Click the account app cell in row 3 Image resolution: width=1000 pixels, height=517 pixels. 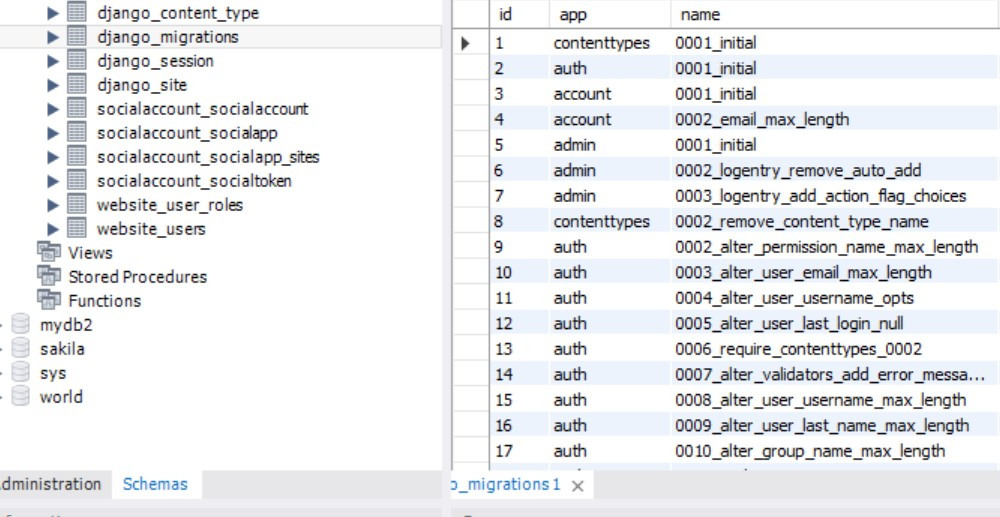[x=610, y=94]
